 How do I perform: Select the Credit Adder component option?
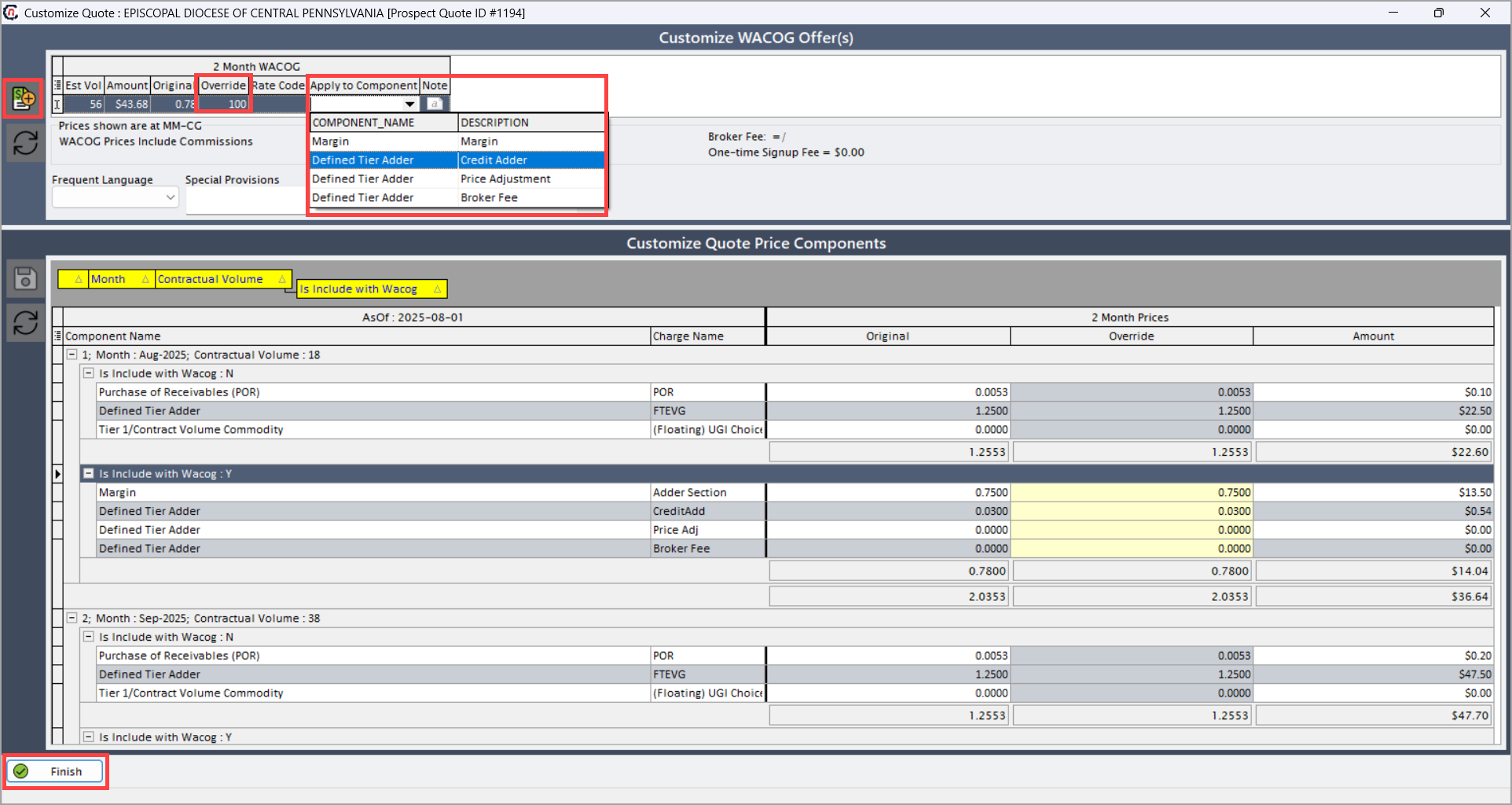tap(457, 160)
